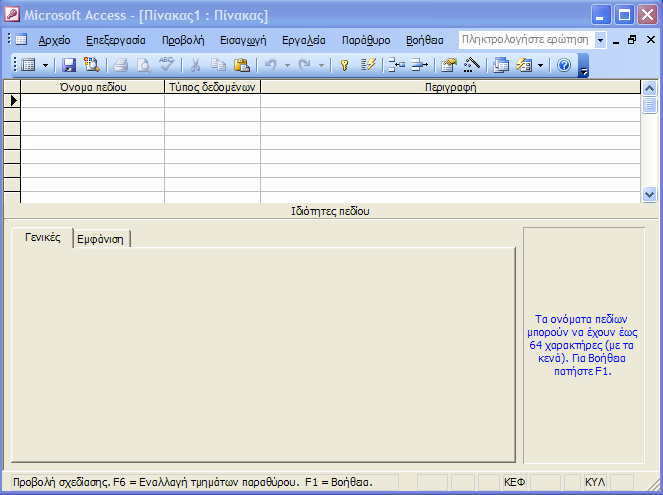Screen dimensions: 663x495
Task: Click the Τύπος δεδομένων column header
Action: coord(212,87)
